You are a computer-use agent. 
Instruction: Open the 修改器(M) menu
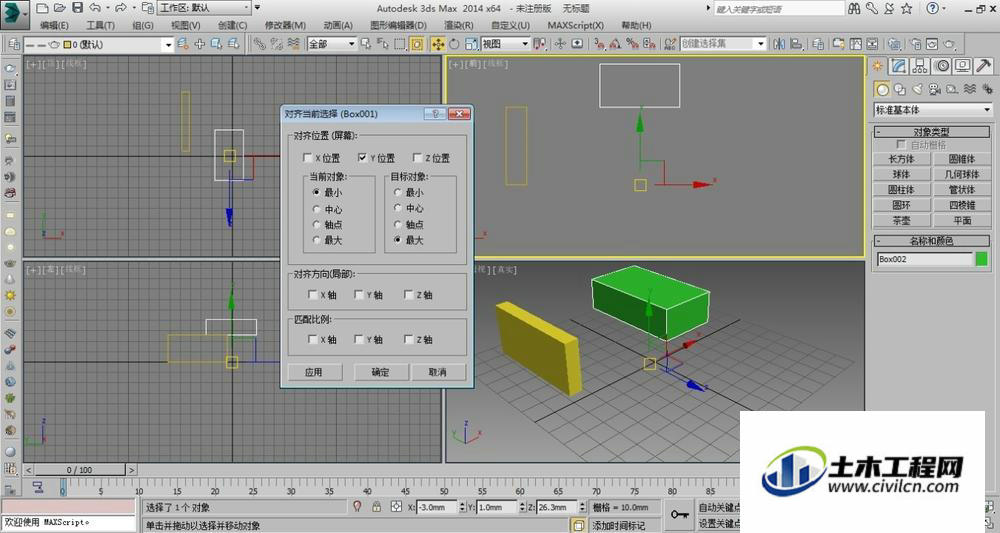(x=285, y=26)
